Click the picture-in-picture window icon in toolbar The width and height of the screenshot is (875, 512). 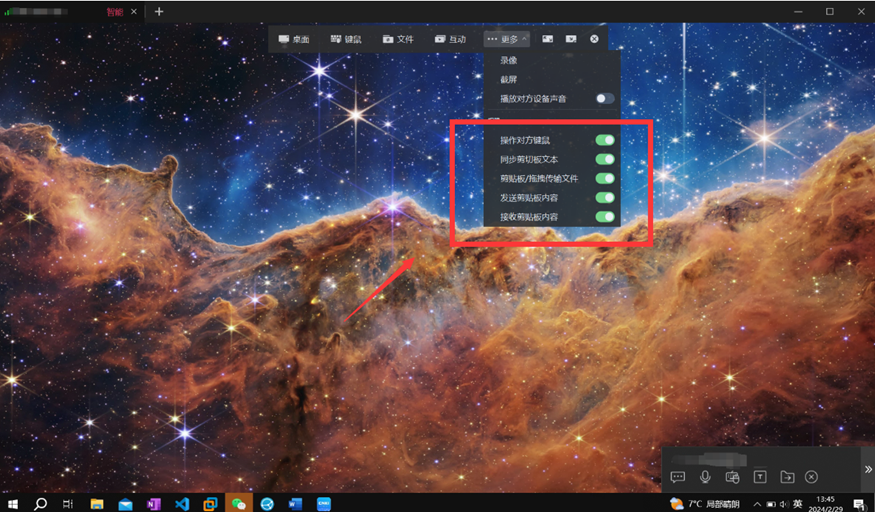point(547,39)
